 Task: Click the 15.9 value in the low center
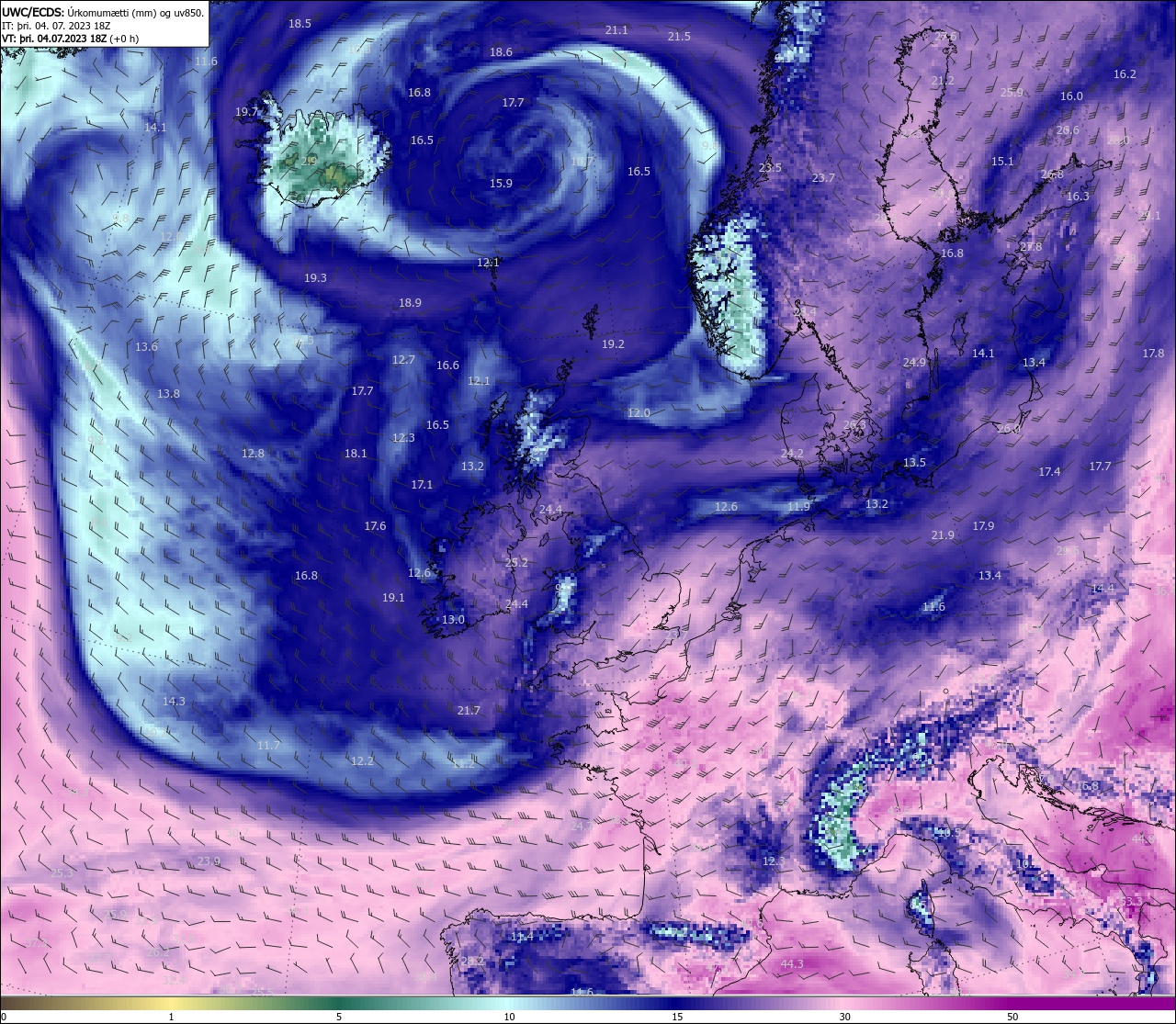click(x=501, y=184)
